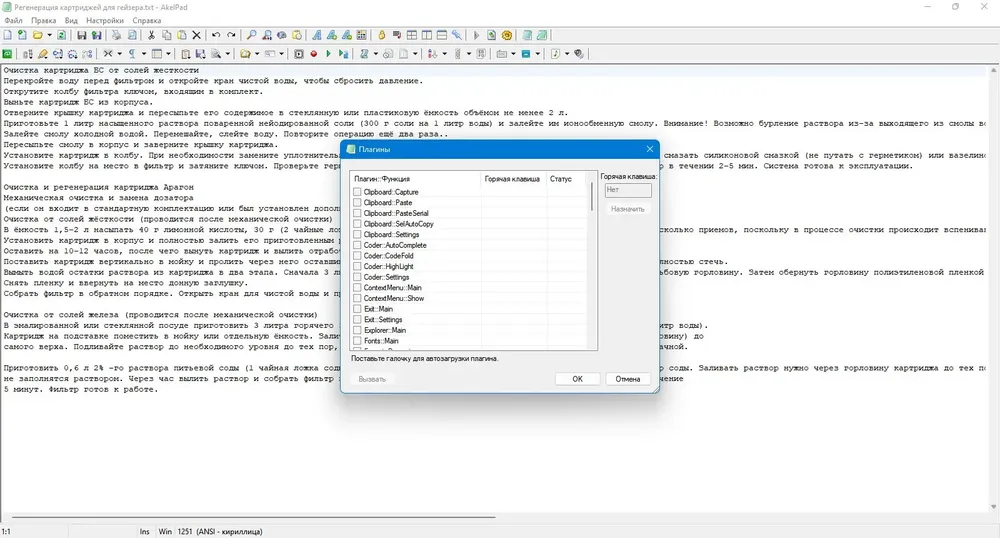
Task: Check the Clipboard::Paste checkbox
Action: [x=357, y=203]
